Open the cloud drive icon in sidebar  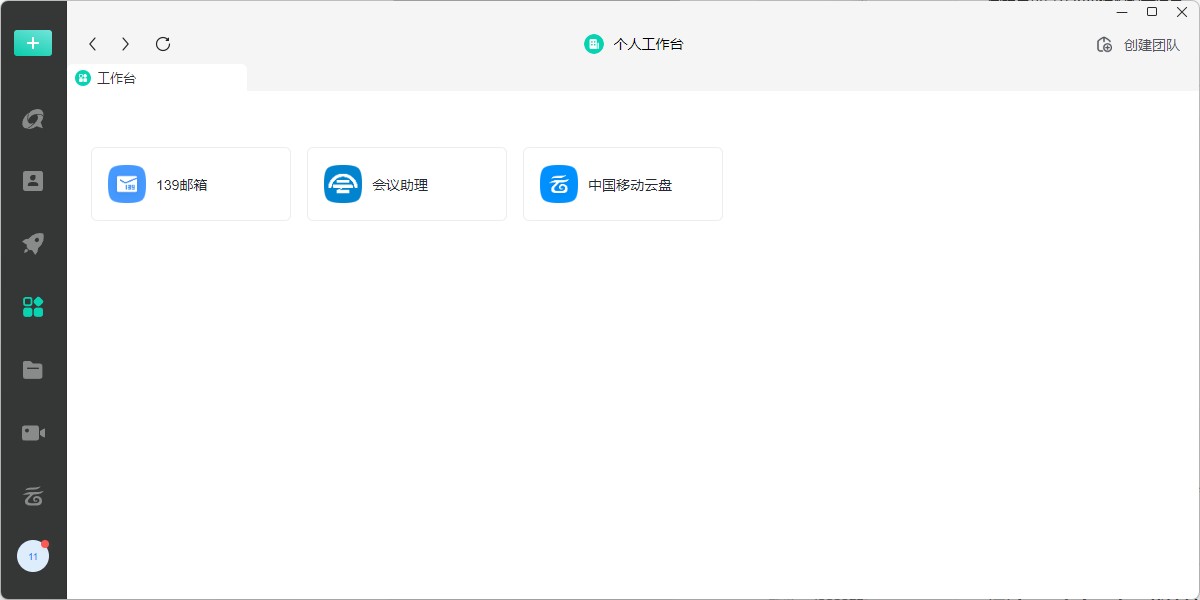33,496
